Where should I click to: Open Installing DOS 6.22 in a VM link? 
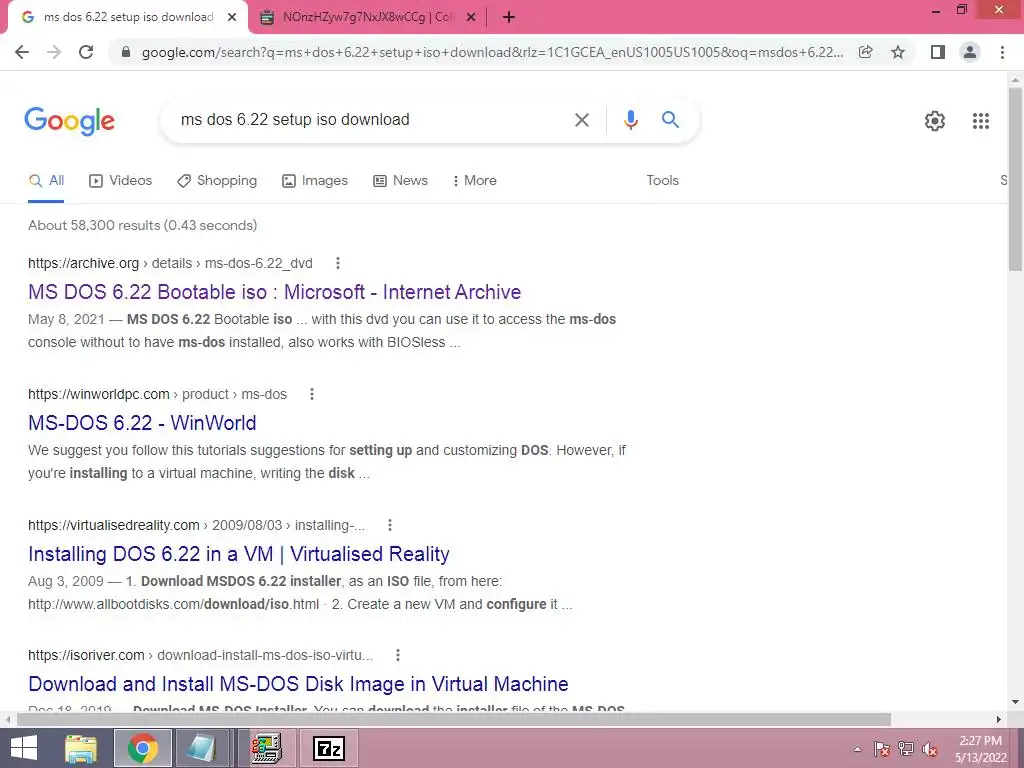[238, 554]
